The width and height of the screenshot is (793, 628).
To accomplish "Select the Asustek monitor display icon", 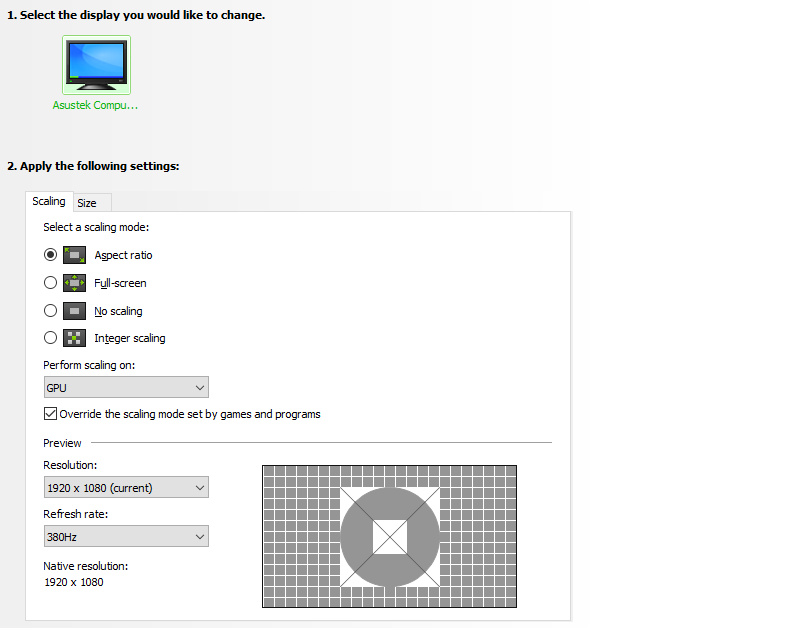I will coord(97,64).
